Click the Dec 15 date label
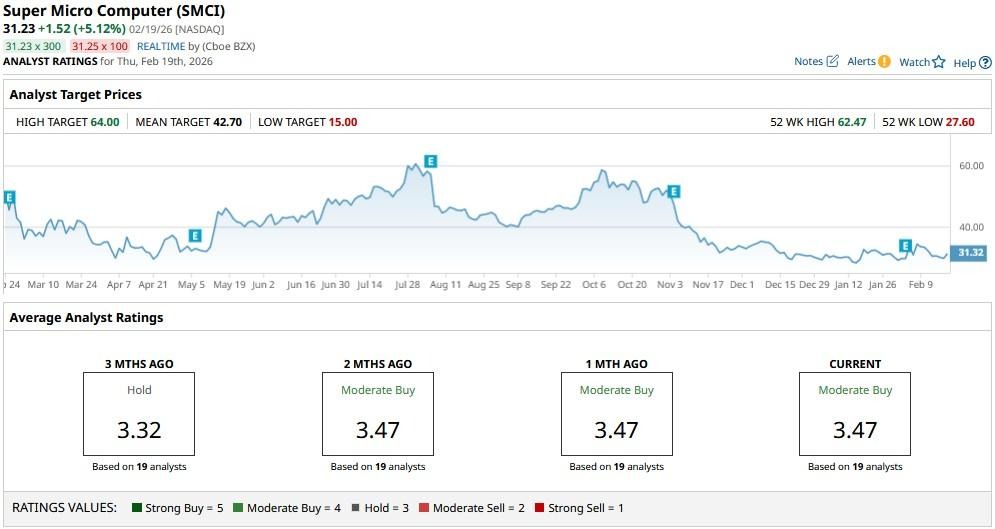Viewport: 995px width, 529px height. [780, 285]
